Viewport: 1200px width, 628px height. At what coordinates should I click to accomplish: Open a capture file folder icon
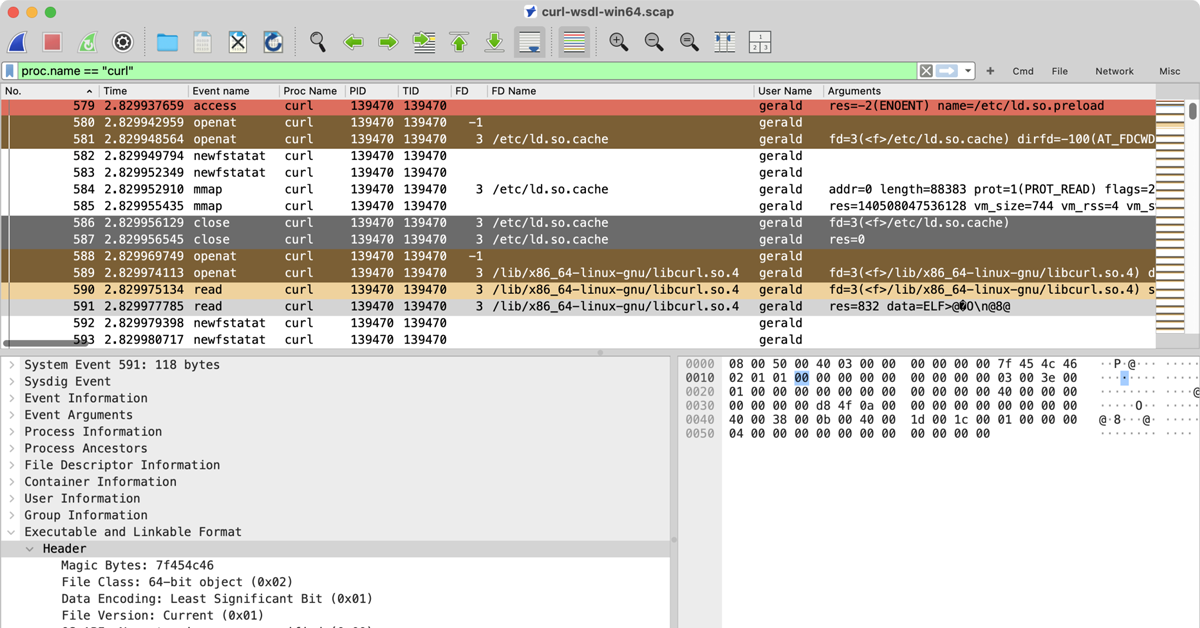coord(167,42)
